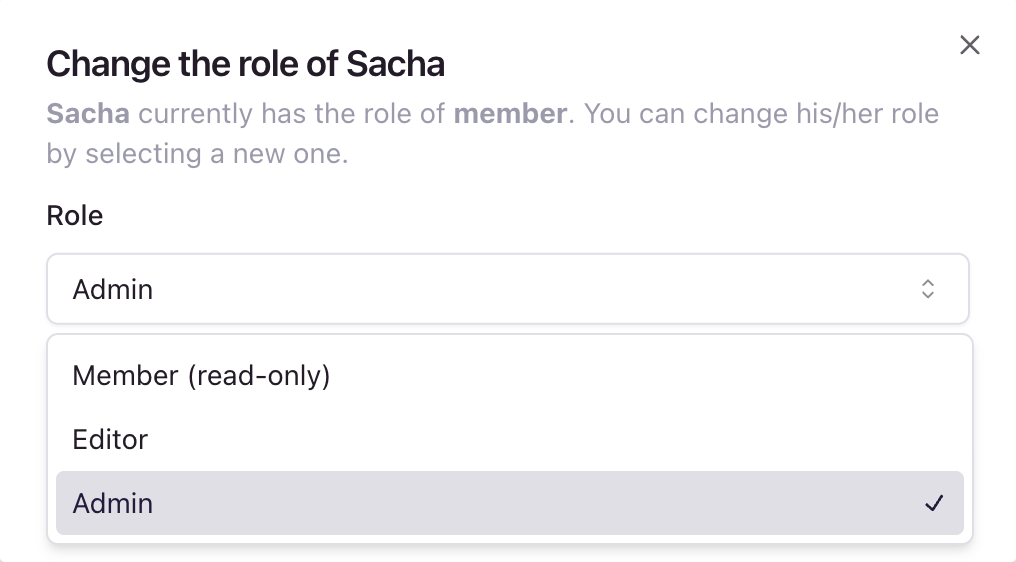
Task: Click 'by selecting a new one.' description line
Action: [x=197, y=155]
